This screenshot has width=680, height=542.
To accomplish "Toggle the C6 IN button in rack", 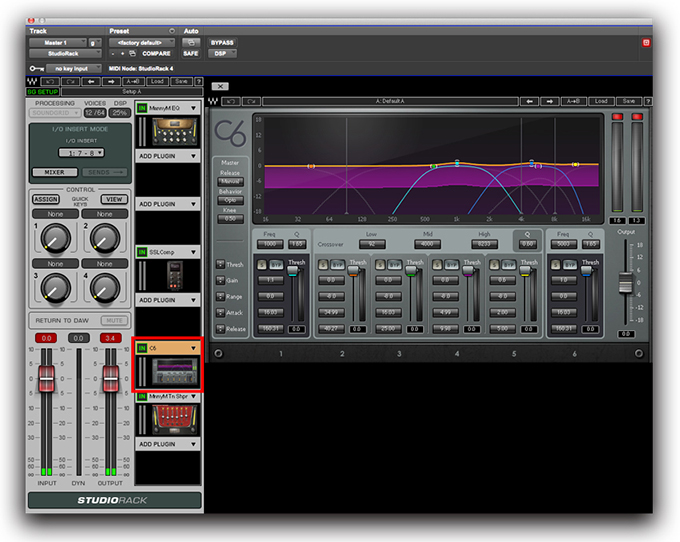I will pyautogui.click(x=142, y=348).
